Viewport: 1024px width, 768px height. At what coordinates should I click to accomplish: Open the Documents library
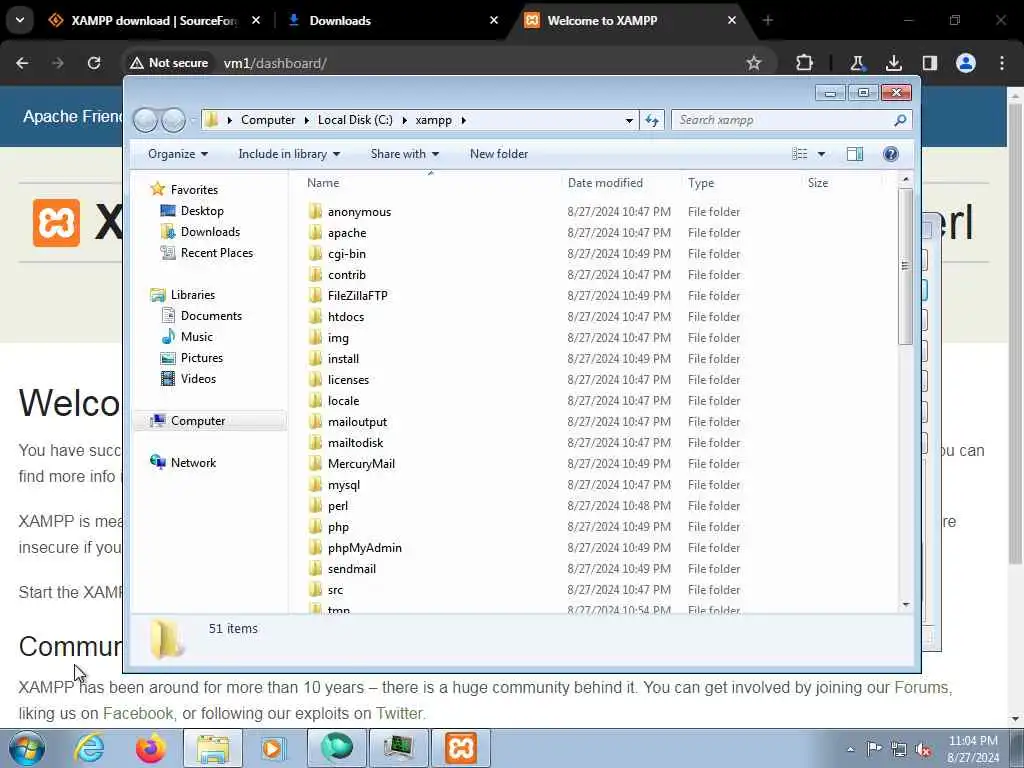211,315
